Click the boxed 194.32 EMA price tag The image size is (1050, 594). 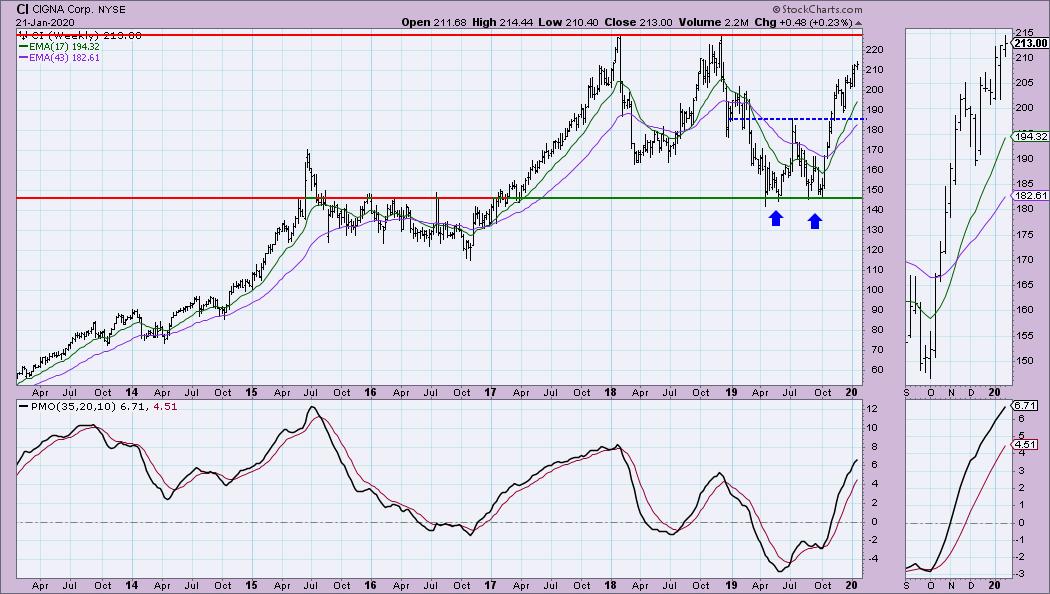1030,137
